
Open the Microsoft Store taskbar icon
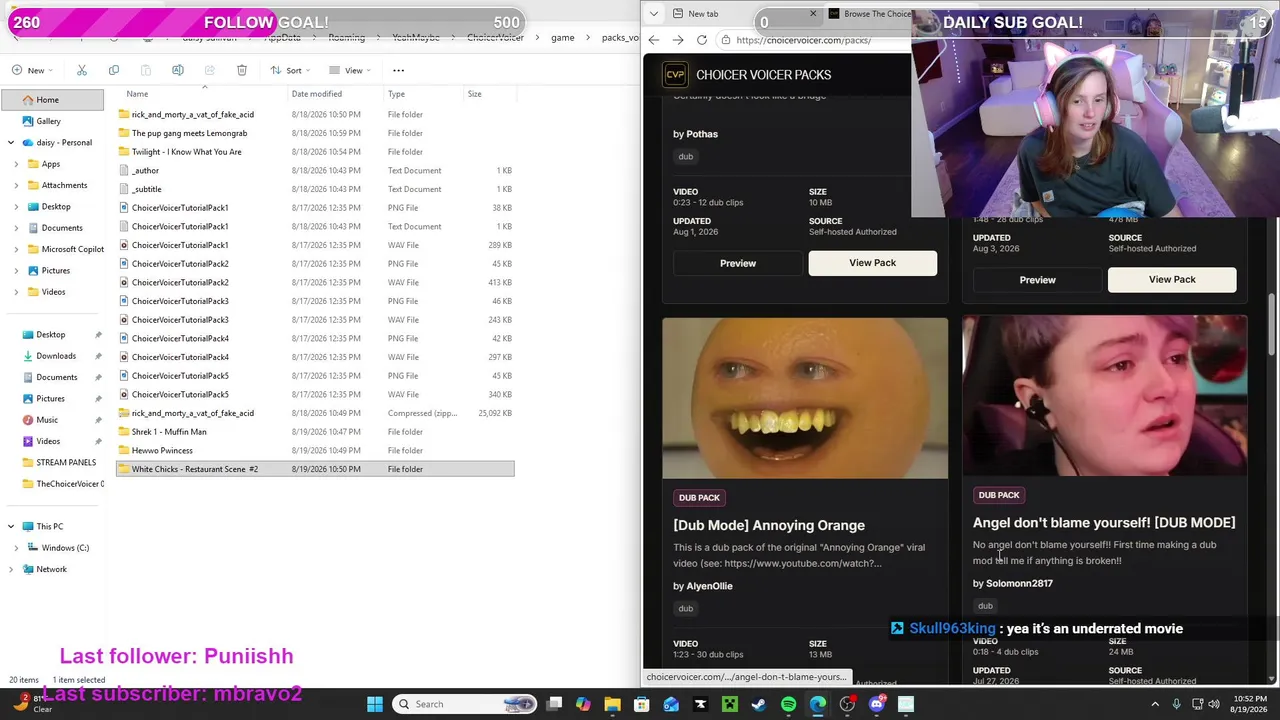pyautogui.click(x=642, y=704)
